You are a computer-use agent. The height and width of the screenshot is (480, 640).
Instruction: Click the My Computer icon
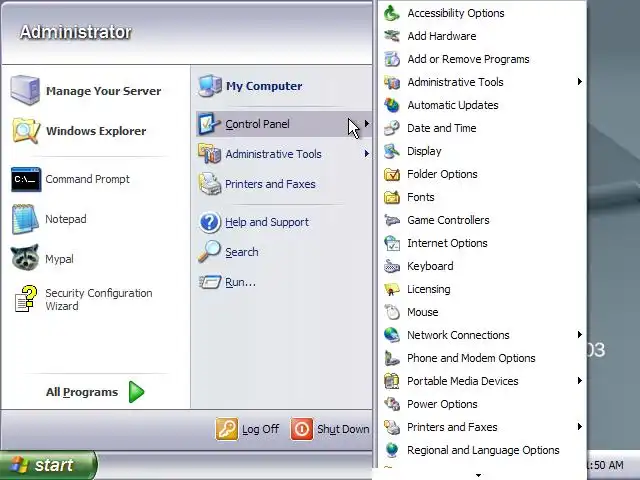pos(210,86)
